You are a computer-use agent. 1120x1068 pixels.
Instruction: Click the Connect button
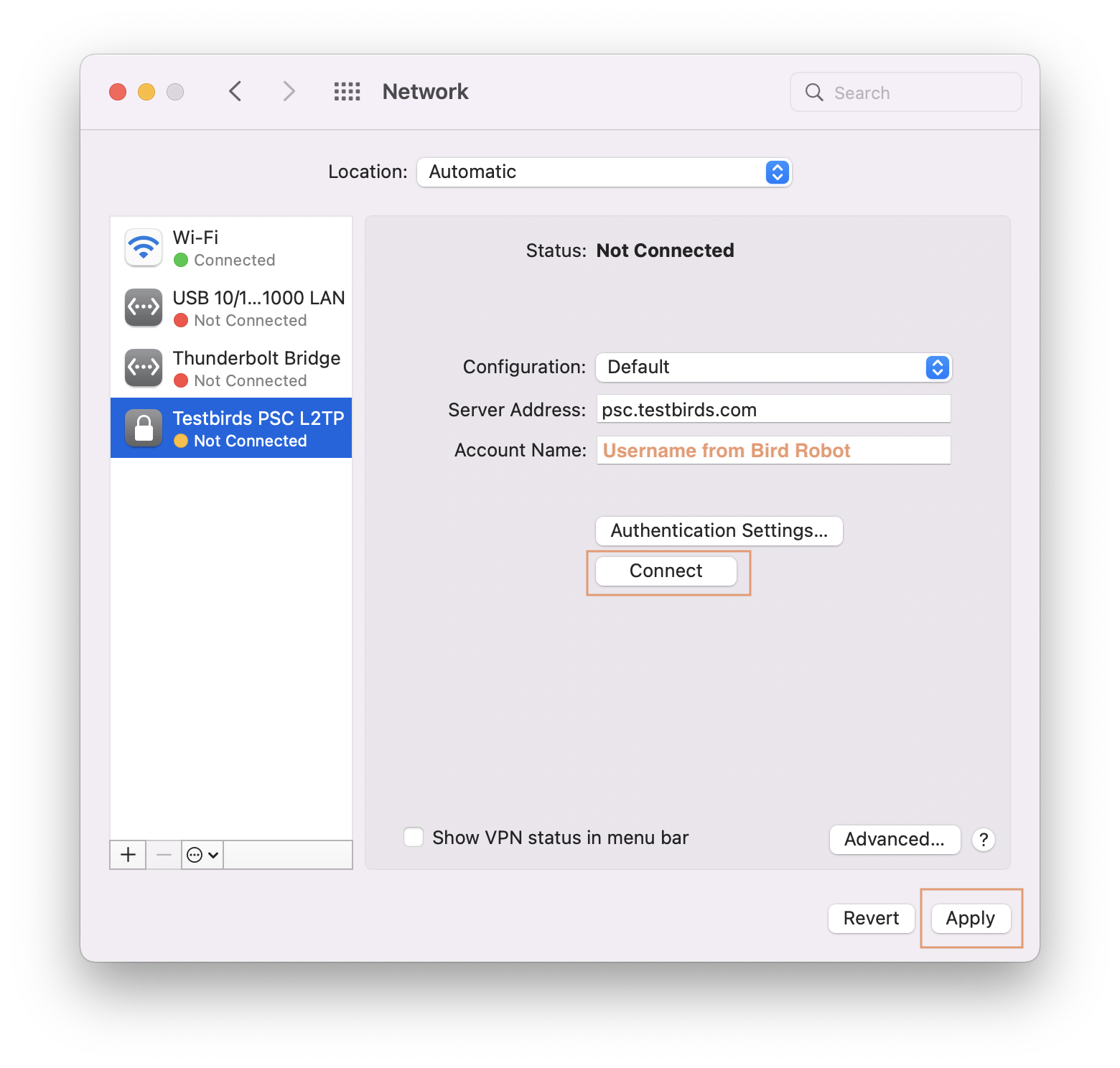(x=666, y=571)
